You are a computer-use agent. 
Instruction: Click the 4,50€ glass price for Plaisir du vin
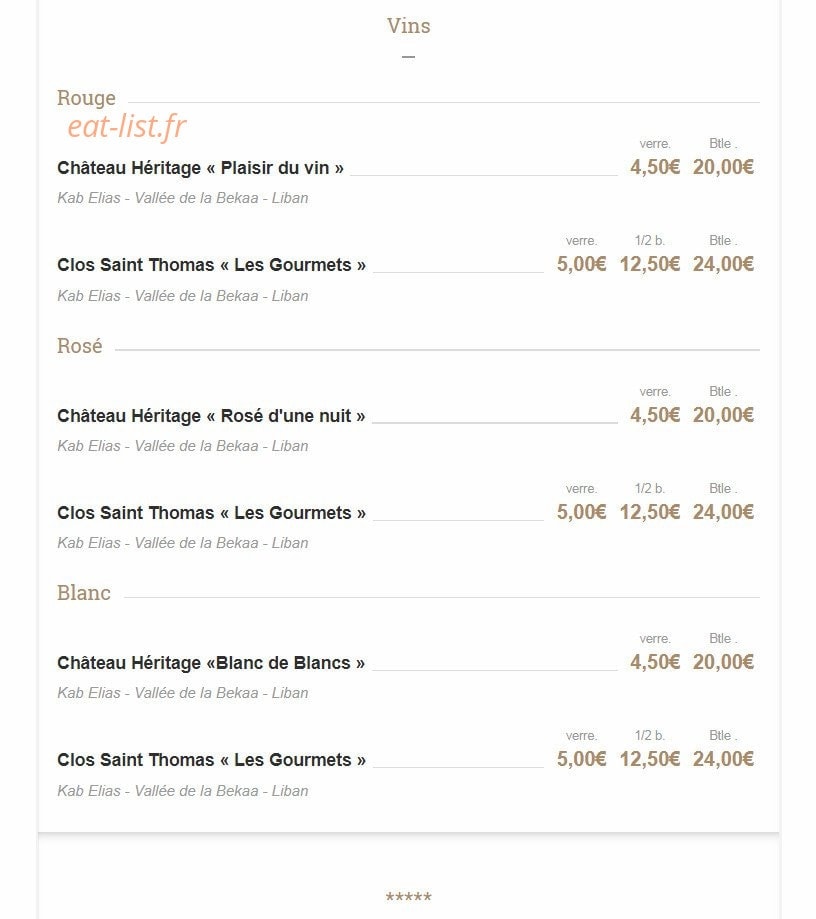[655, 167]
